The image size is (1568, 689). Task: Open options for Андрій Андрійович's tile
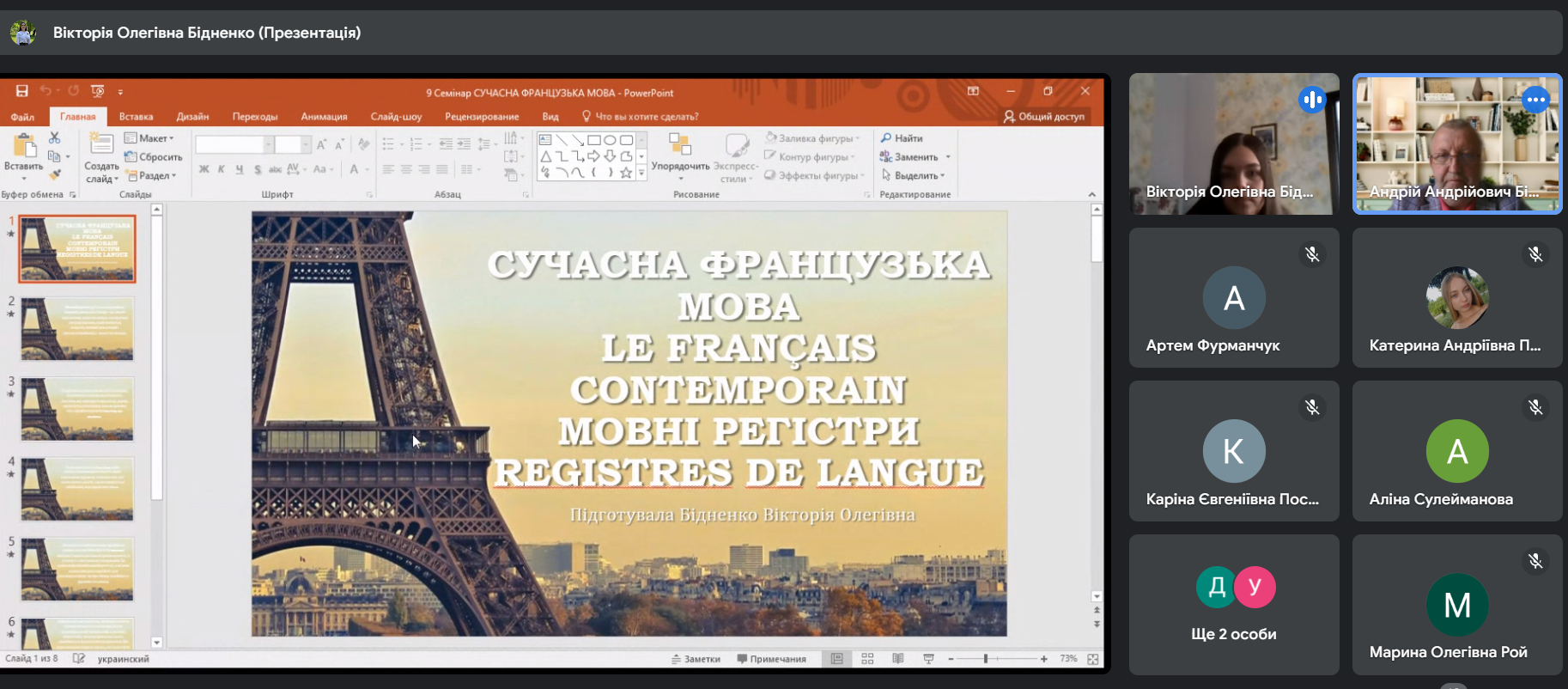[x=1535, y=100]
